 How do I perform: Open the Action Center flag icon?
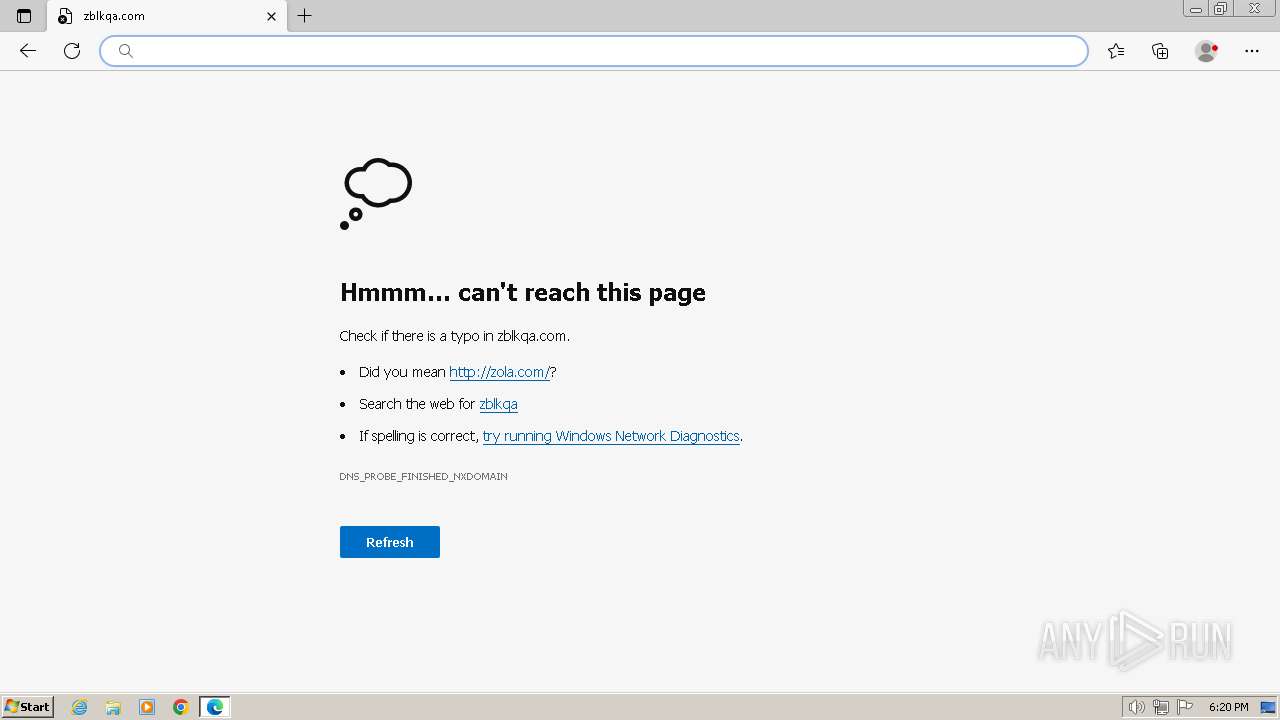1185,707
